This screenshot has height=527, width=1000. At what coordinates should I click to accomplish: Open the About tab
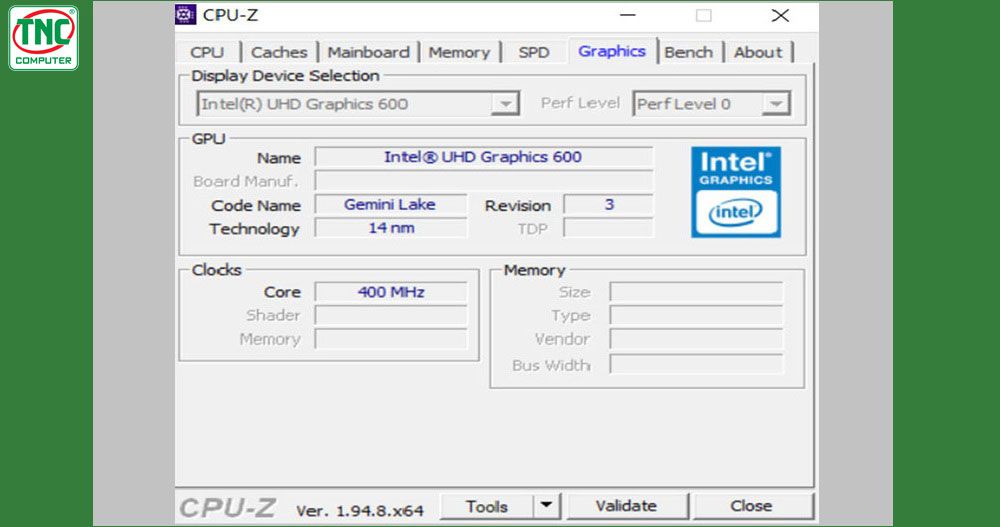coord(758,52)
